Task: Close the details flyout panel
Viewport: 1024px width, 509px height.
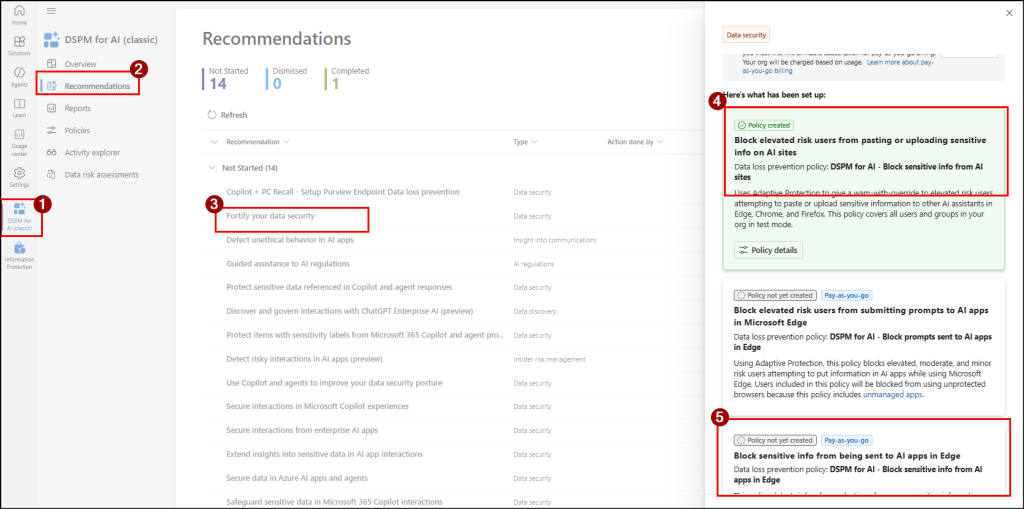Action: [x=1010, y=13]
